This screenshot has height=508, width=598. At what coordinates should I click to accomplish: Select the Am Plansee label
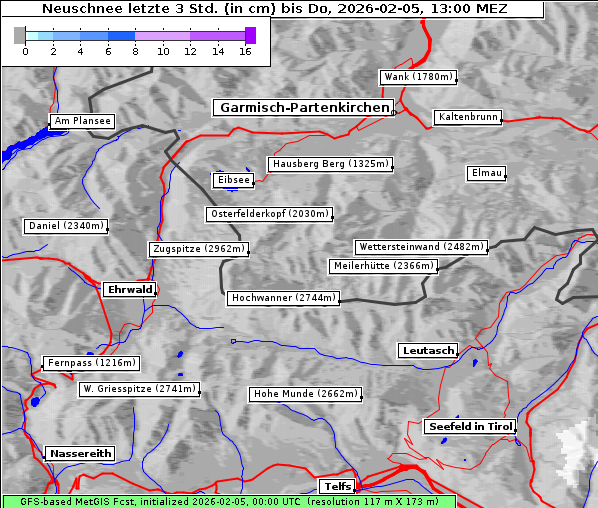pos(82,121)
